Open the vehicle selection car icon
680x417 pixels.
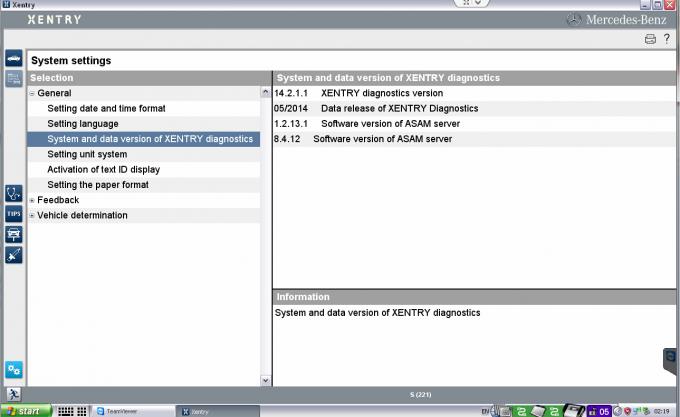[x=14, y=59]
